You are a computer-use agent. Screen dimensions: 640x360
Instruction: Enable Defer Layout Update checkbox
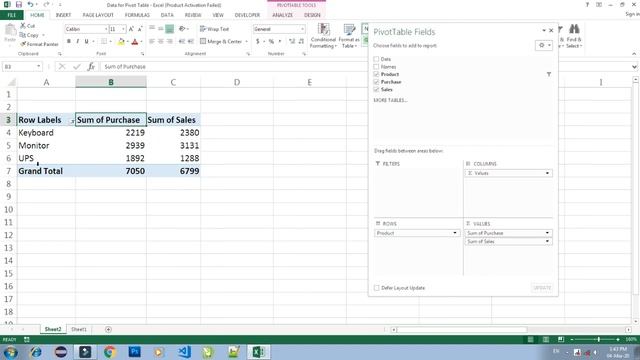(377, 288)
